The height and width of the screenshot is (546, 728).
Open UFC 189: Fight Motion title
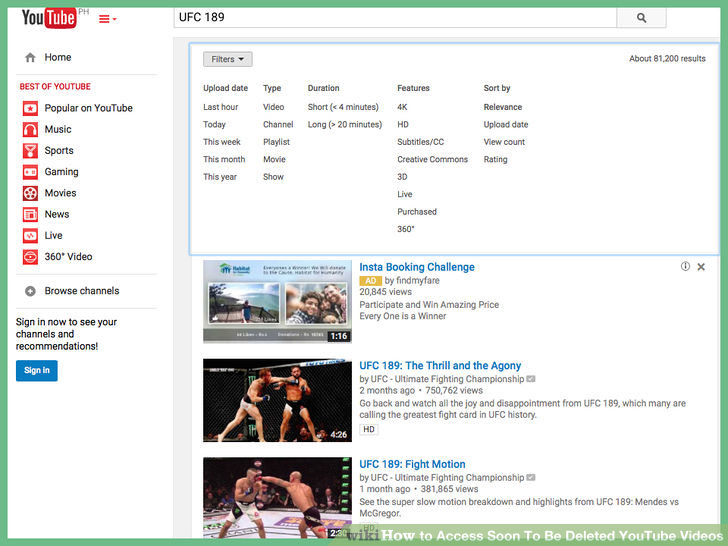[412, 464]
